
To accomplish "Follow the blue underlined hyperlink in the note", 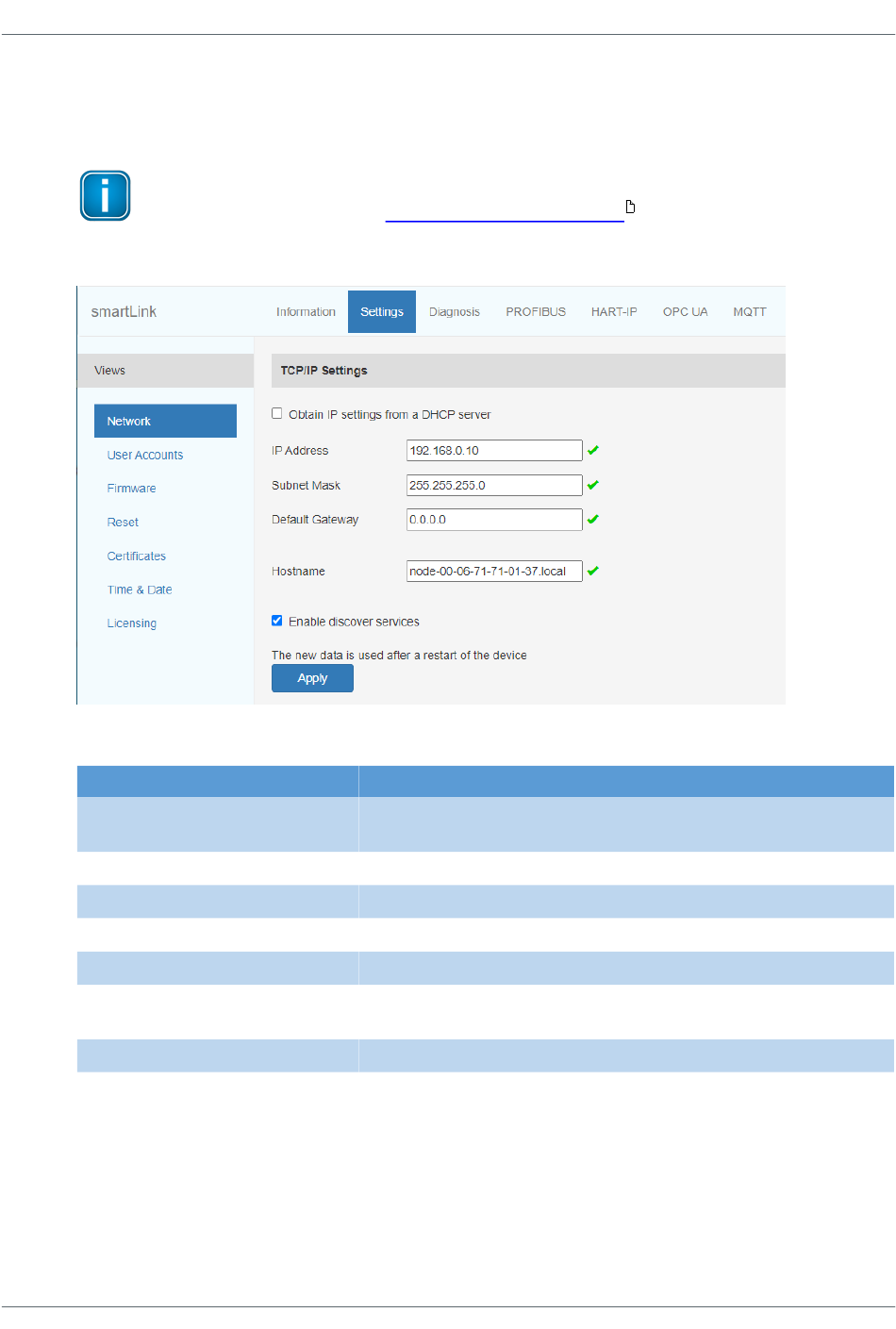I will click(x=505, y=215).
